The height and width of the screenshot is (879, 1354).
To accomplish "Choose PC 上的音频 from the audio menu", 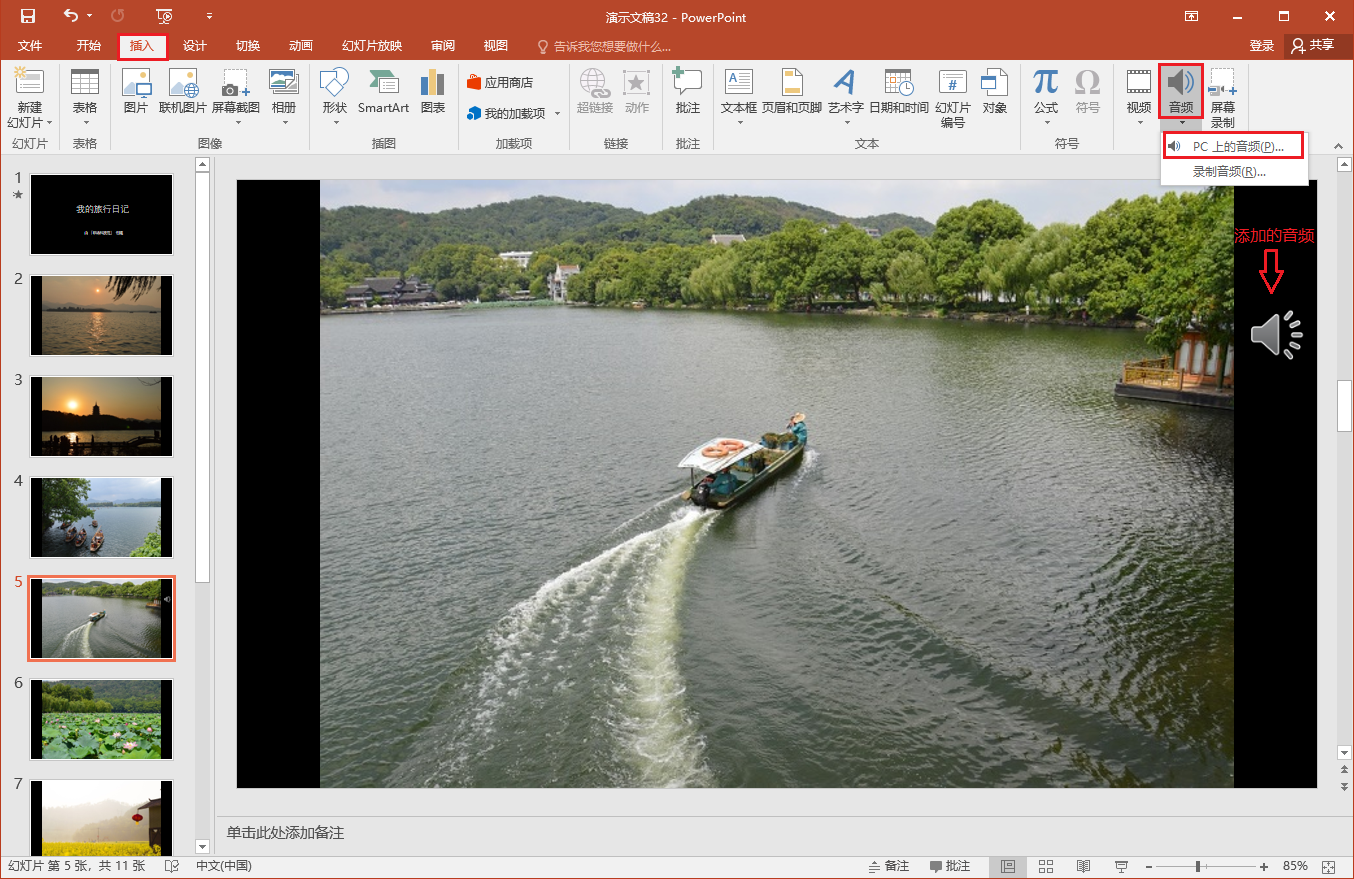I will 1234,147.
